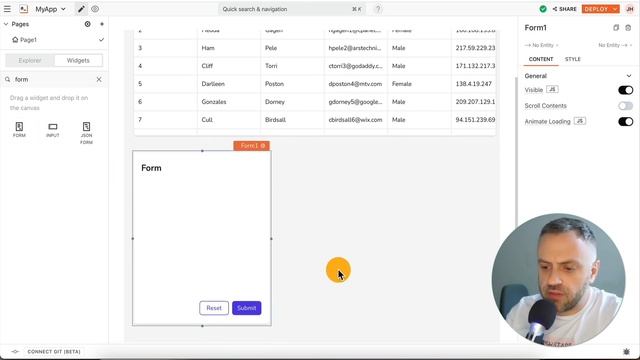Select the INPUT widget icon
Screen dimensions: 640x360
point(53,130)
